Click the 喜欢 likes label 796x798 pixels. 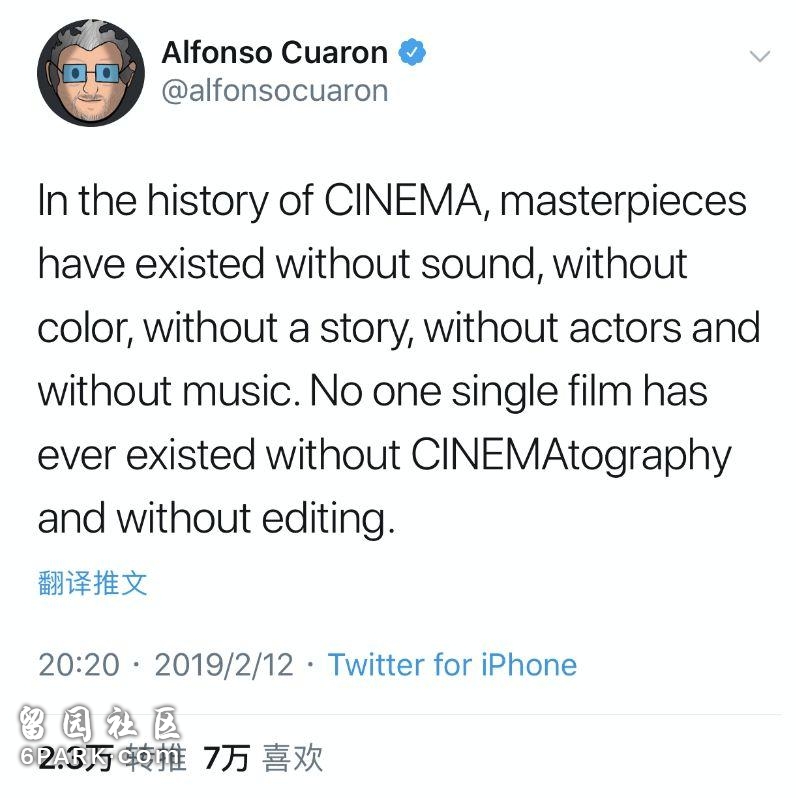[293, 758]
